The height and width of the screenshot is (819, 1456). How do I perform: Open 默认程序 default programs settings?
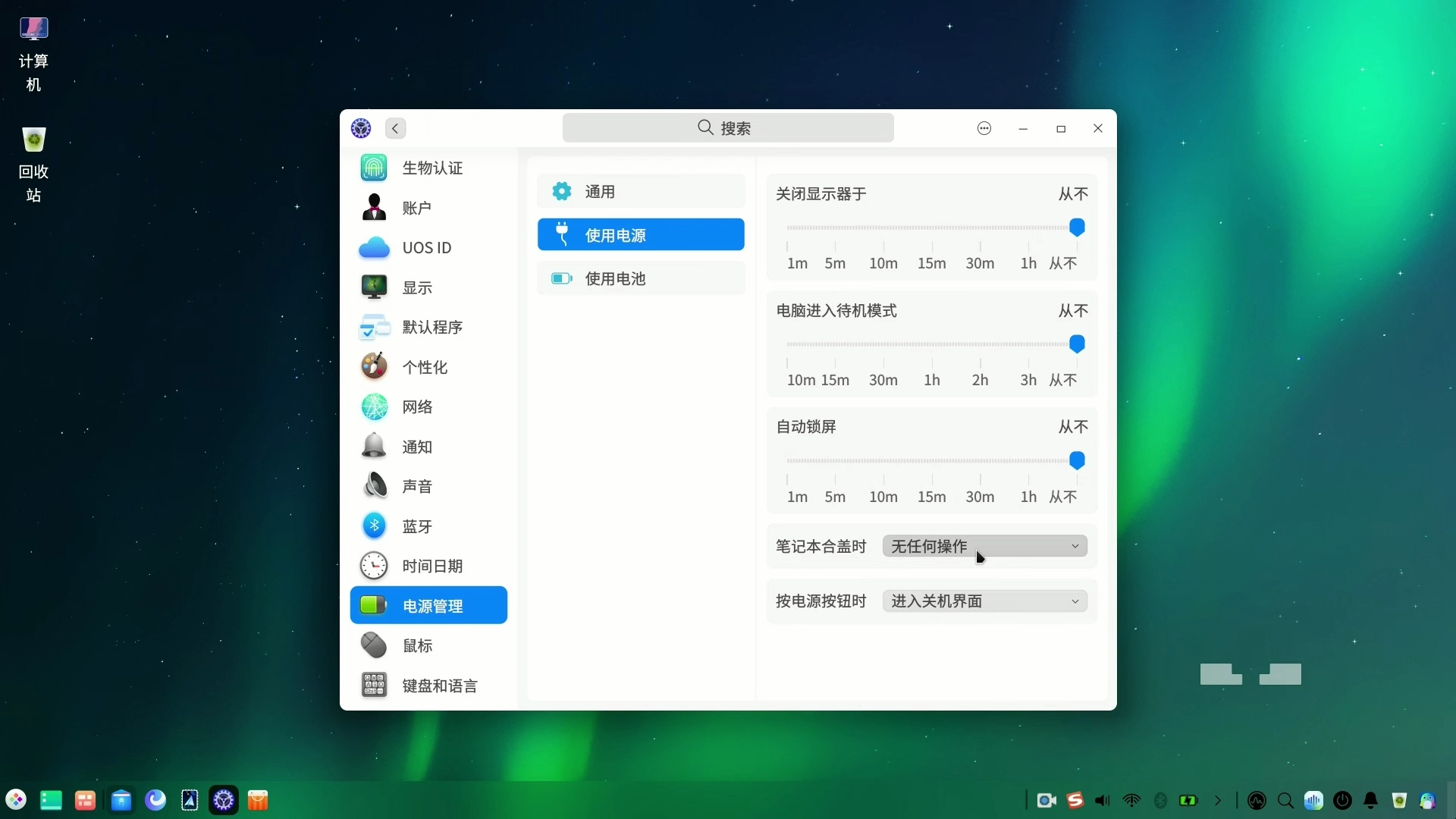point(428,328)
